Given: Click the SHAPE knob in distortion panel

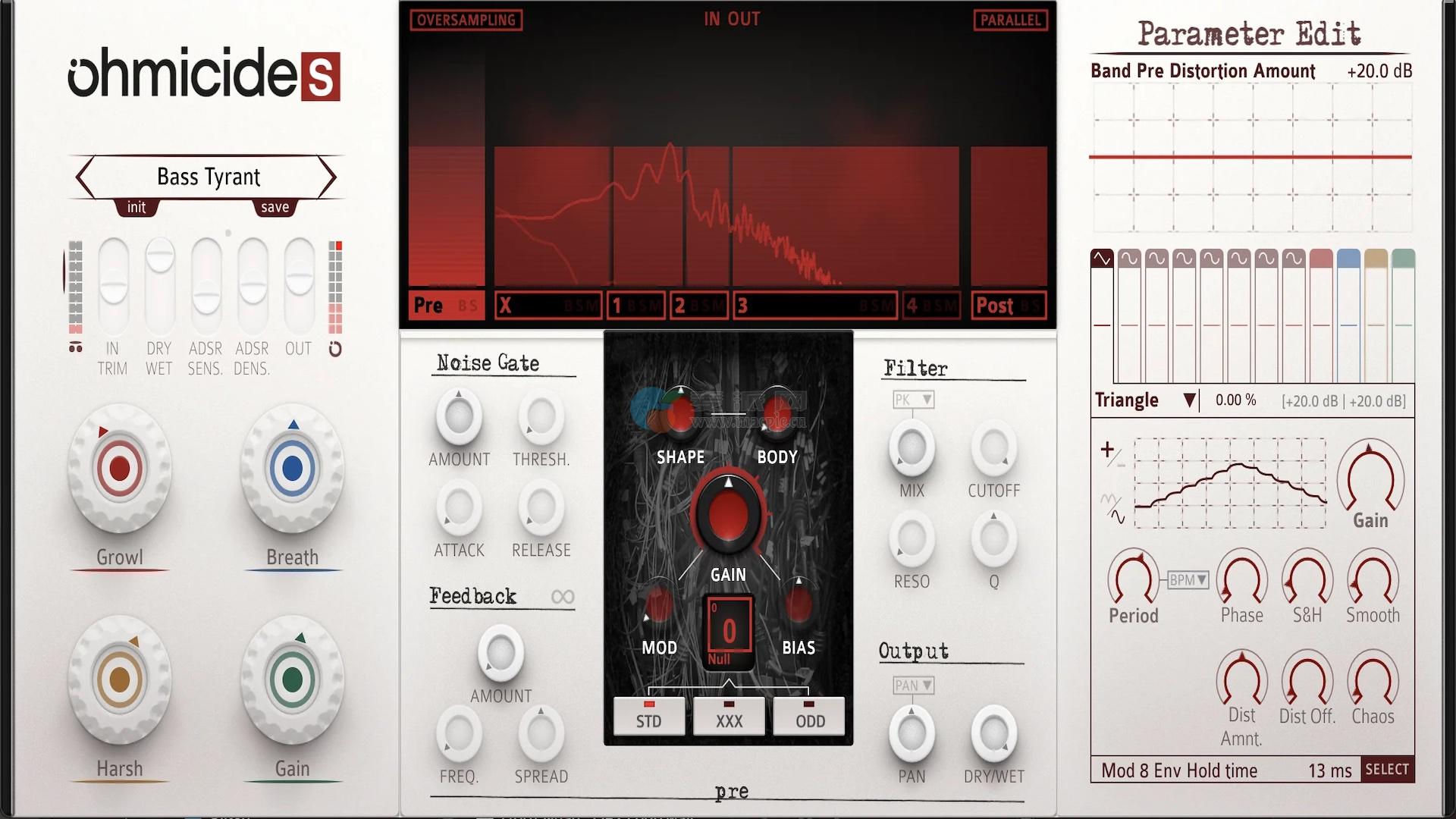Looking at the screenshot, I should pyautogui.click(x=680, y=412).
